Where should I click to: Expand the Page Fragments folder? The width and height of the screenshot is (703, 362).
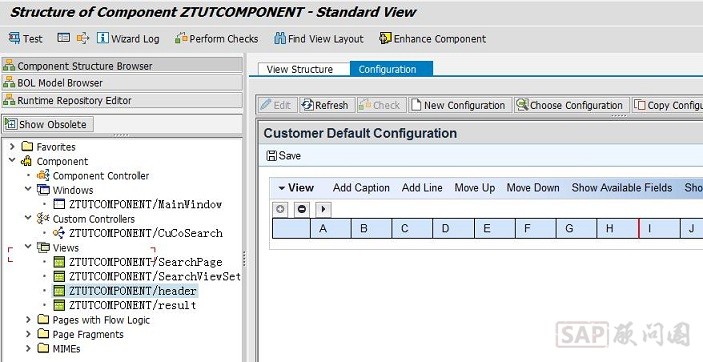click(x=28, y=334)
